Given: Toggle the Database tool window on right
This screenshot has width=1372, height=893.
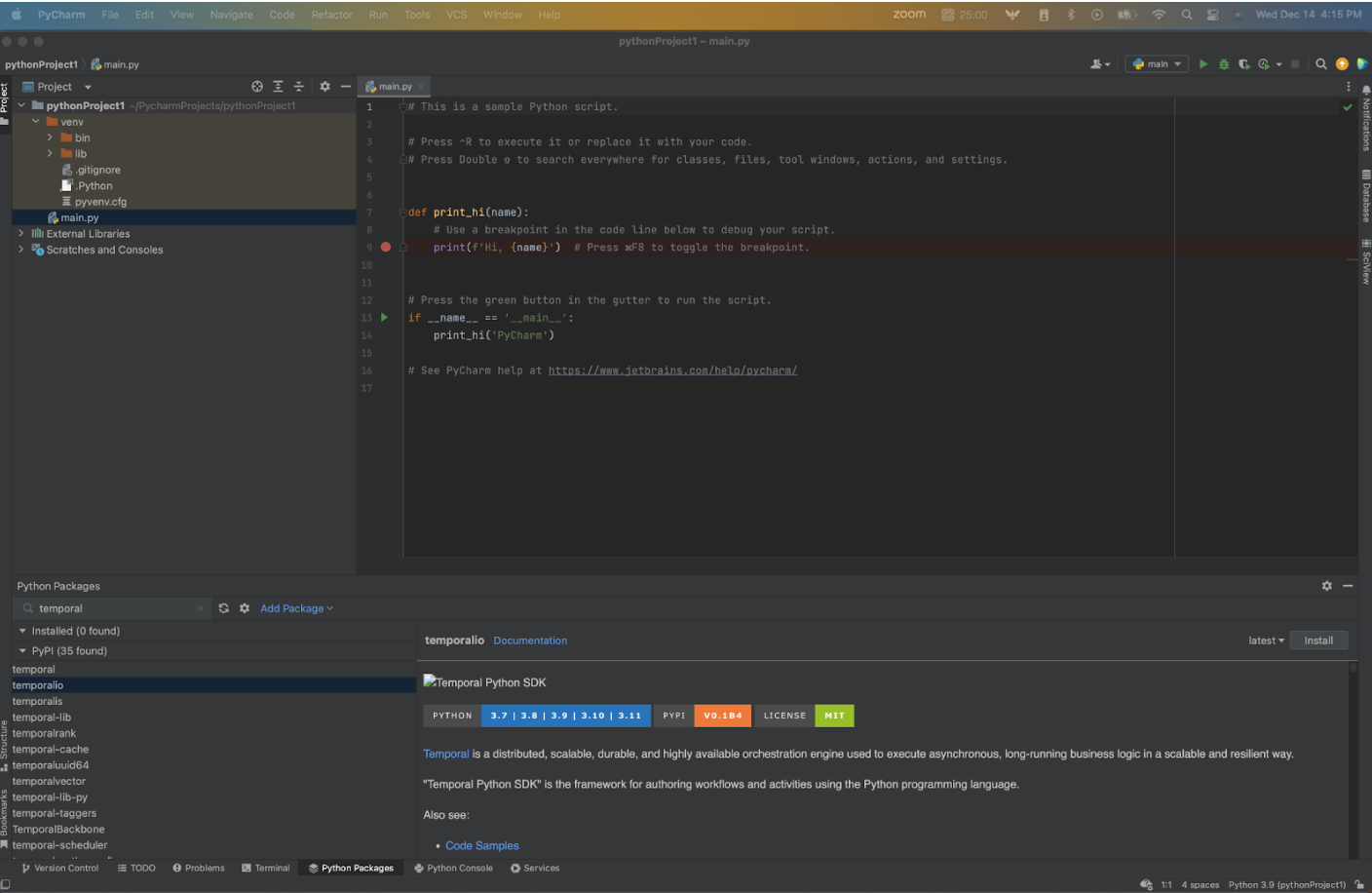Looking at the screenshot, I should coord(1365,196).
